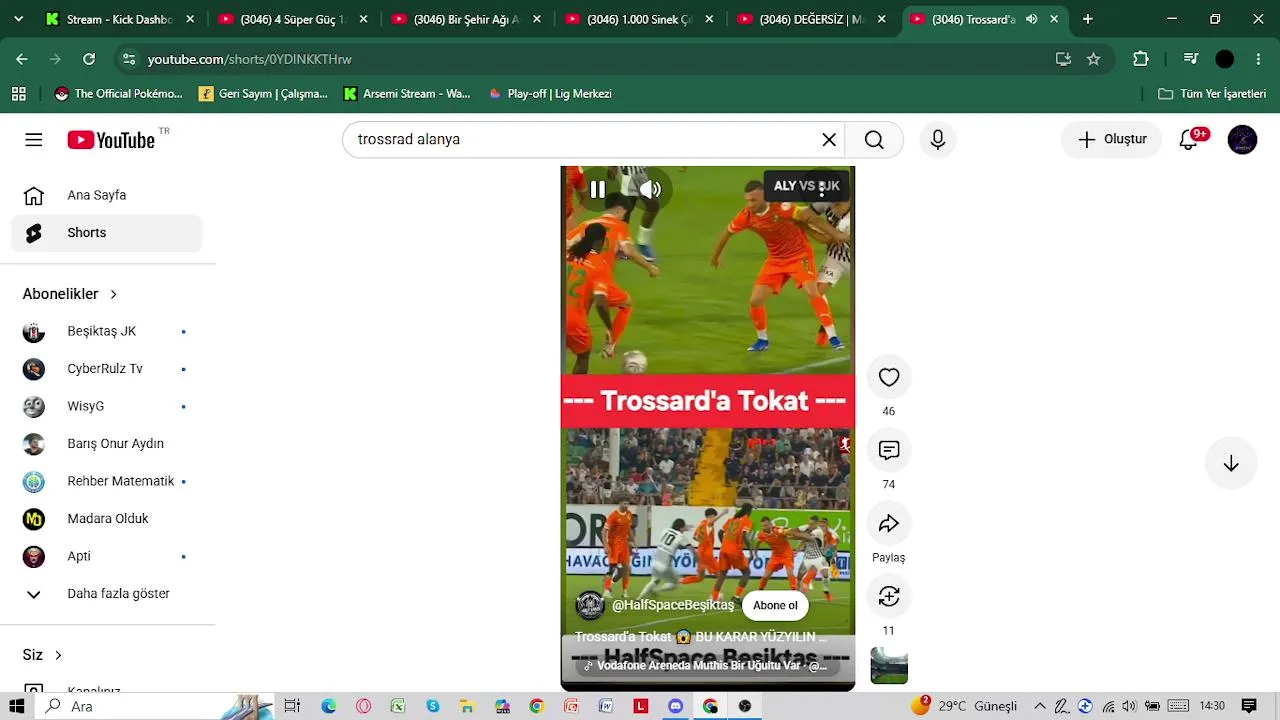Open File Explorer from the taskbar
Viewport: 1280px width, 720px height.
467,706
